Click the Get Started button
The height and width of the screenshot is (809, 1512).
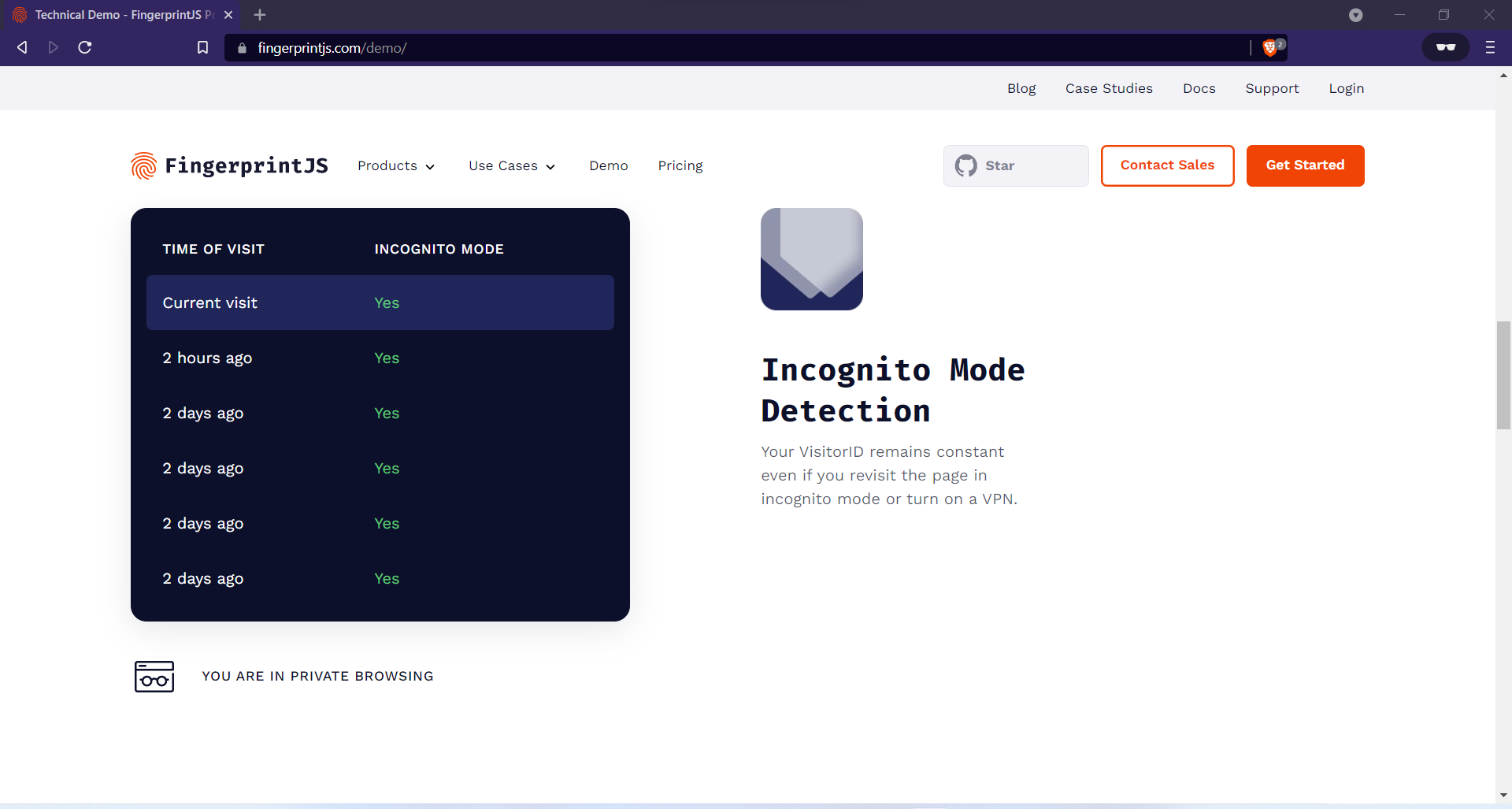pos(1305,165)
